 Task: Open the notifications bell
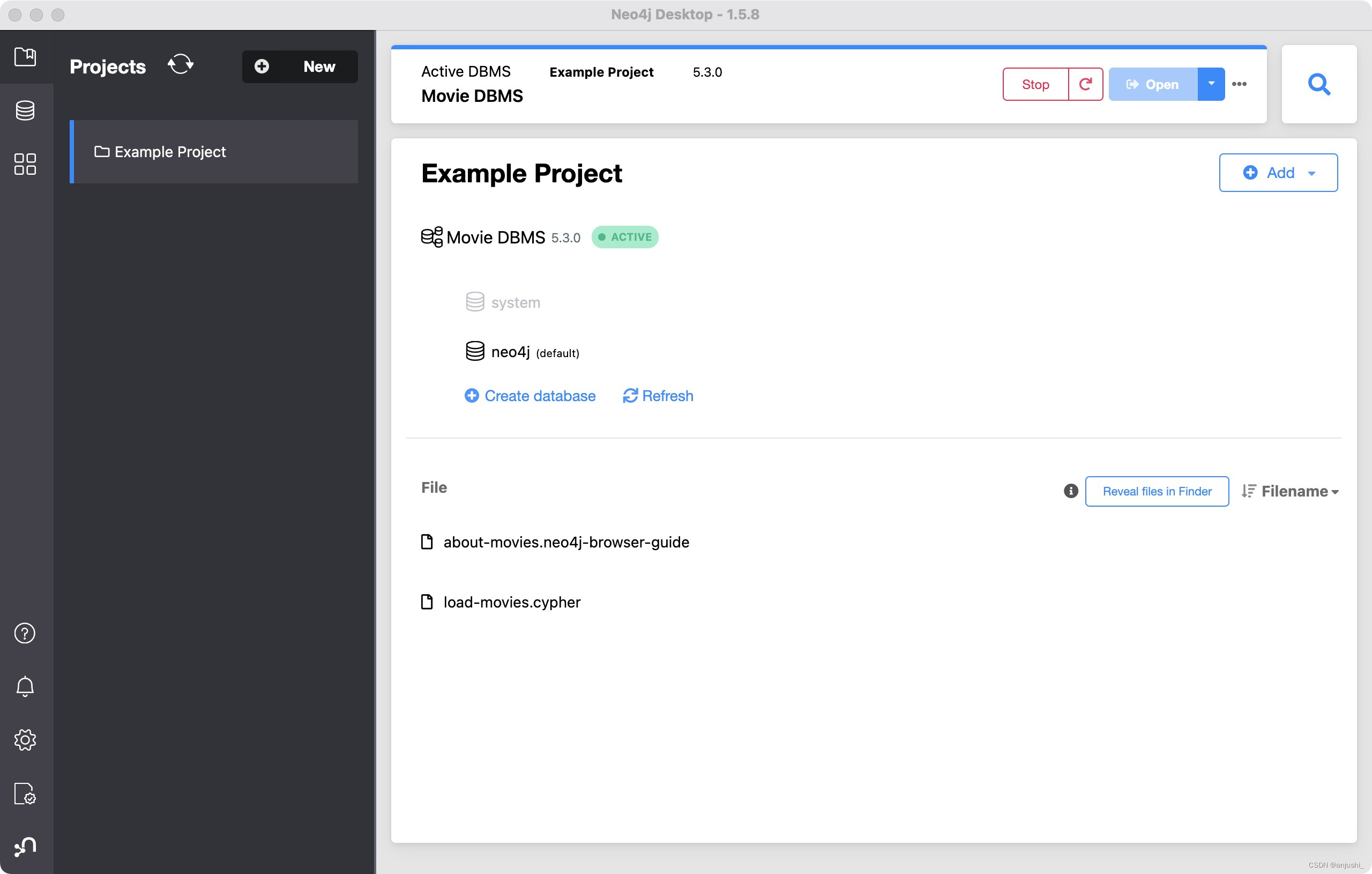[x=25, y=686]
